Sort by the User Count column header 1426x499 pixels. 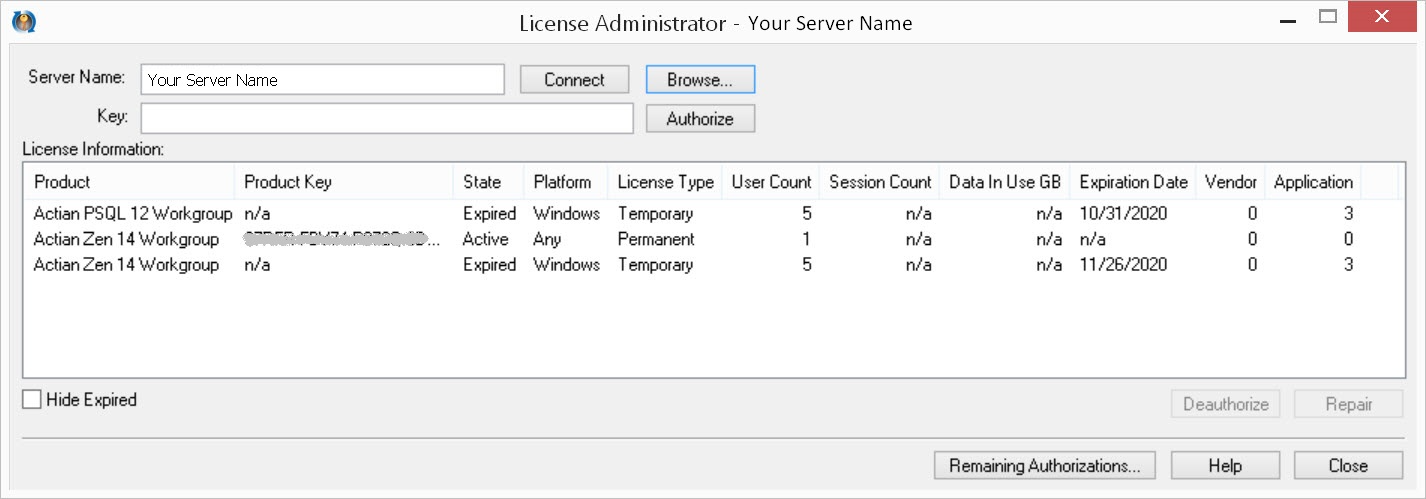[x=771, y=182]
